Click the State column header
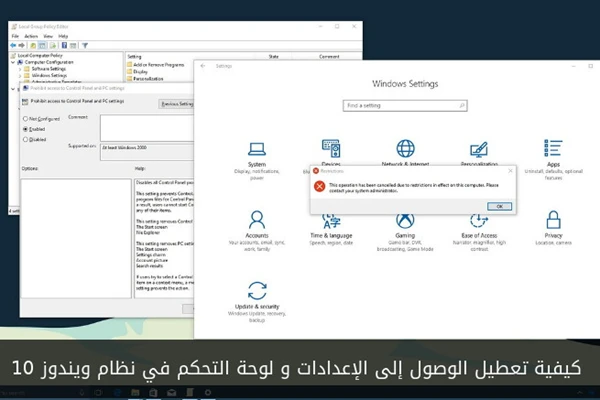Image resolution: width=600 pixels, height=400 pixels. click(x=274, y=57)
